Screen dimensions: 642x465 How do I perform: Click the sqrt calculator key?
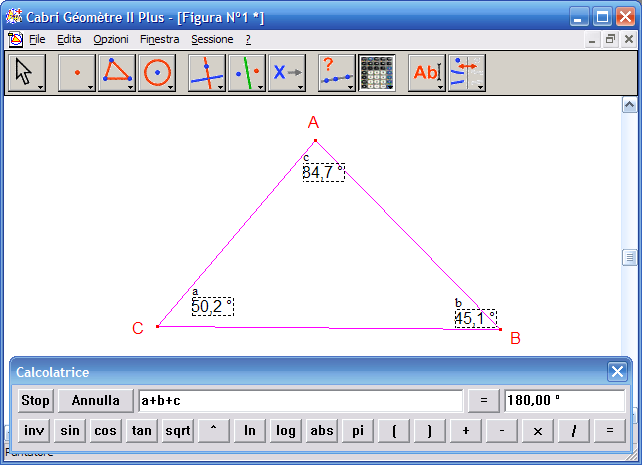tap(178, 431)
